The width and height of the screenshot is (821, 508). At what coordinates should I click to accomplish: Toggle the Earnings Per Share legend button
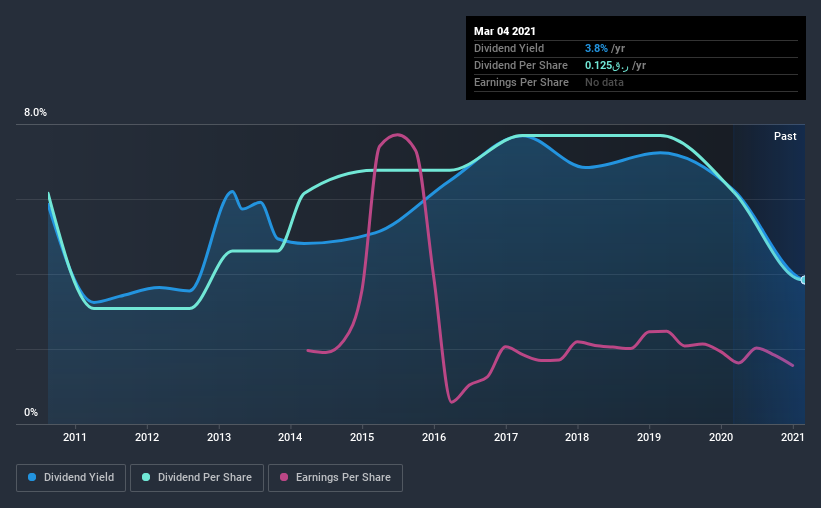[x=335, y=478]
